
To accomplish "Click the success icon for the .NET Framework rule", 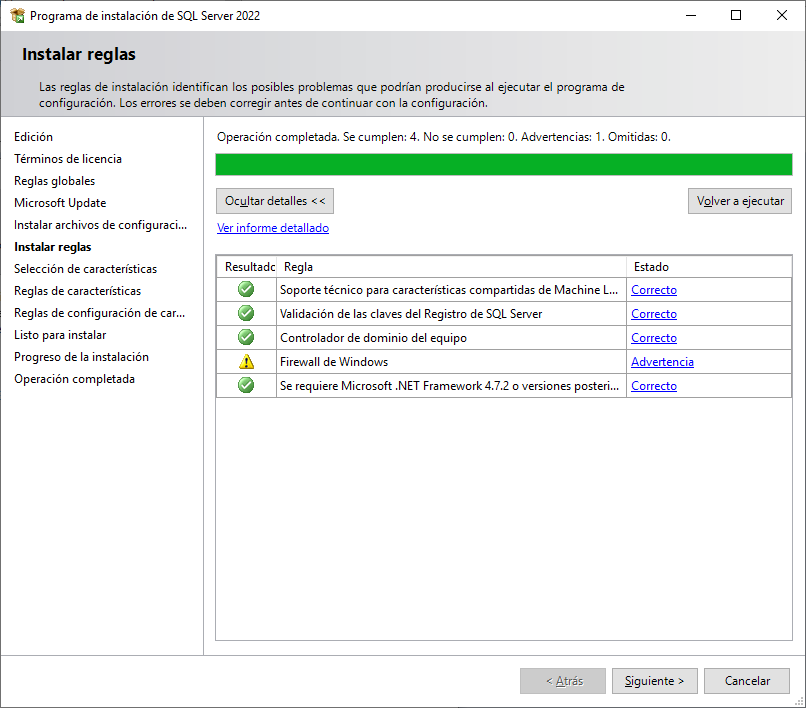I will [245, 385].
